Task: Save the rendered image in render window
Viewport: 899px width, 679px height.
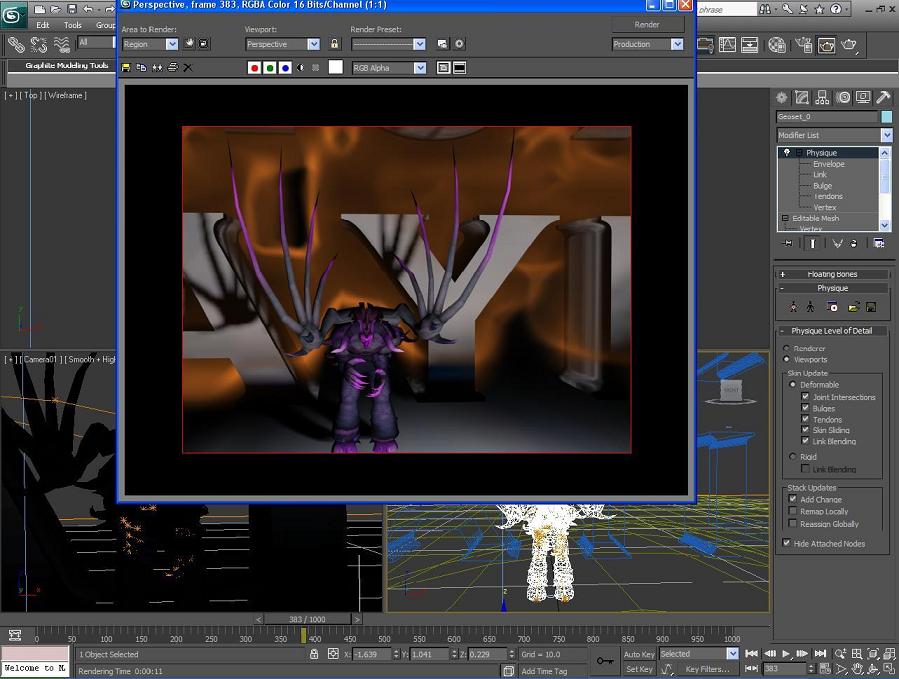Action: point(126,68)
